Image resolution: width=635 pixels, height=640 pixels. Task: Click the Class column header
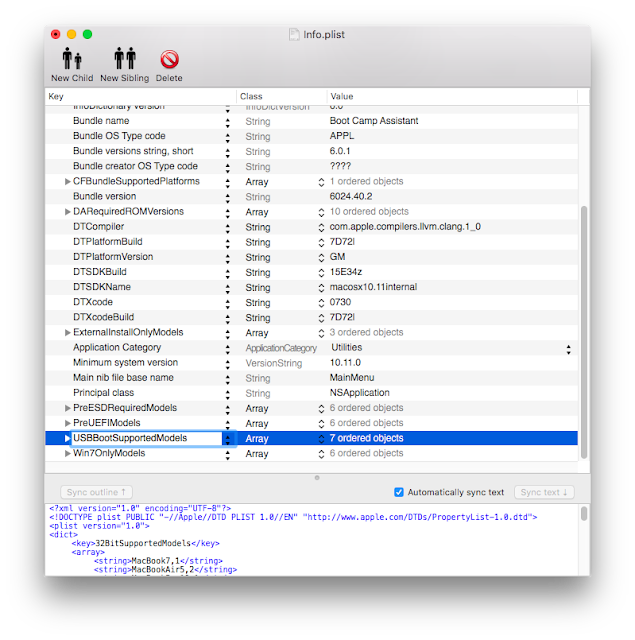pos(282,96)
